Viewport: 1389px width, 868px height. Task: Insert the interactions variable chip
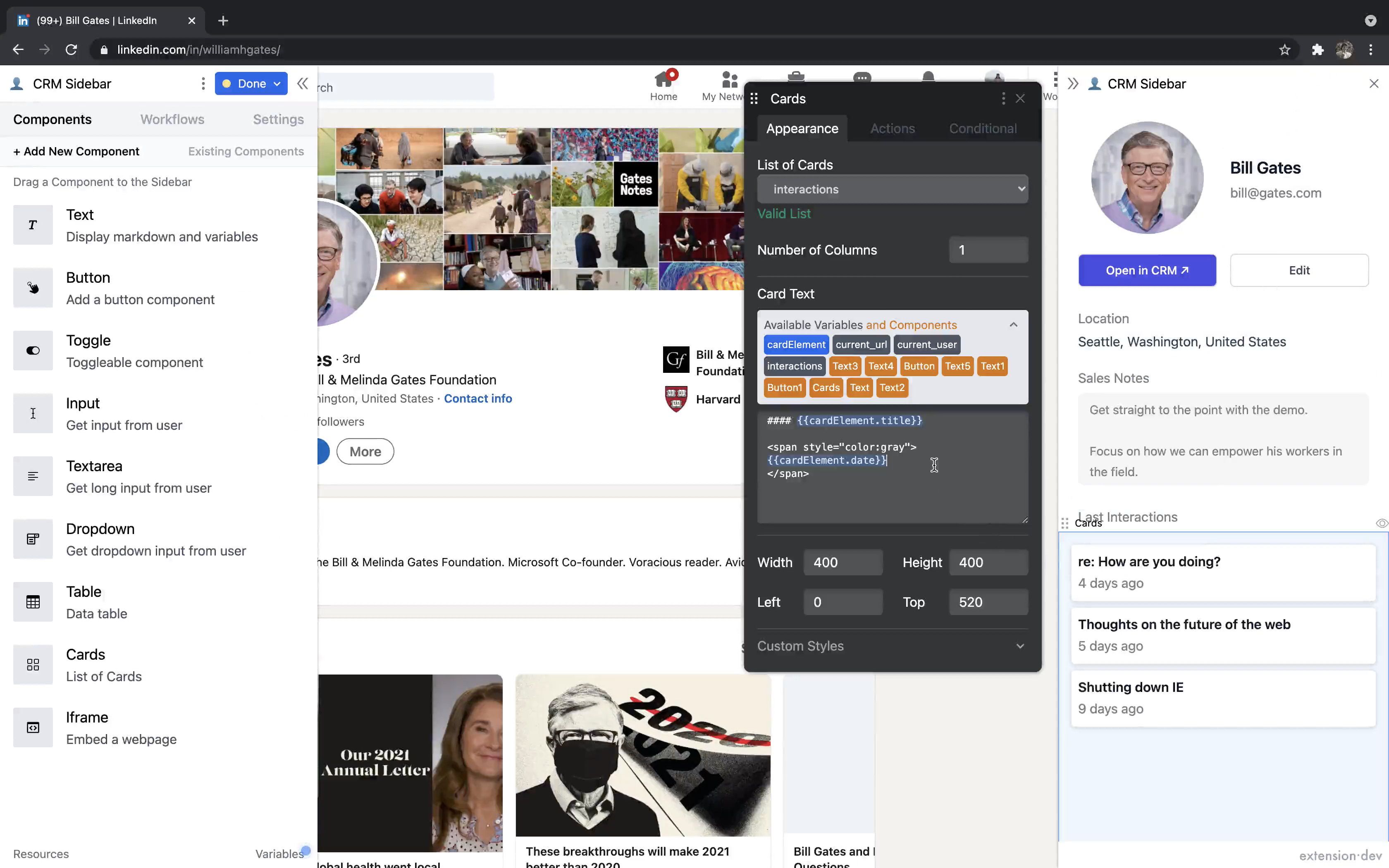[795, 366]
